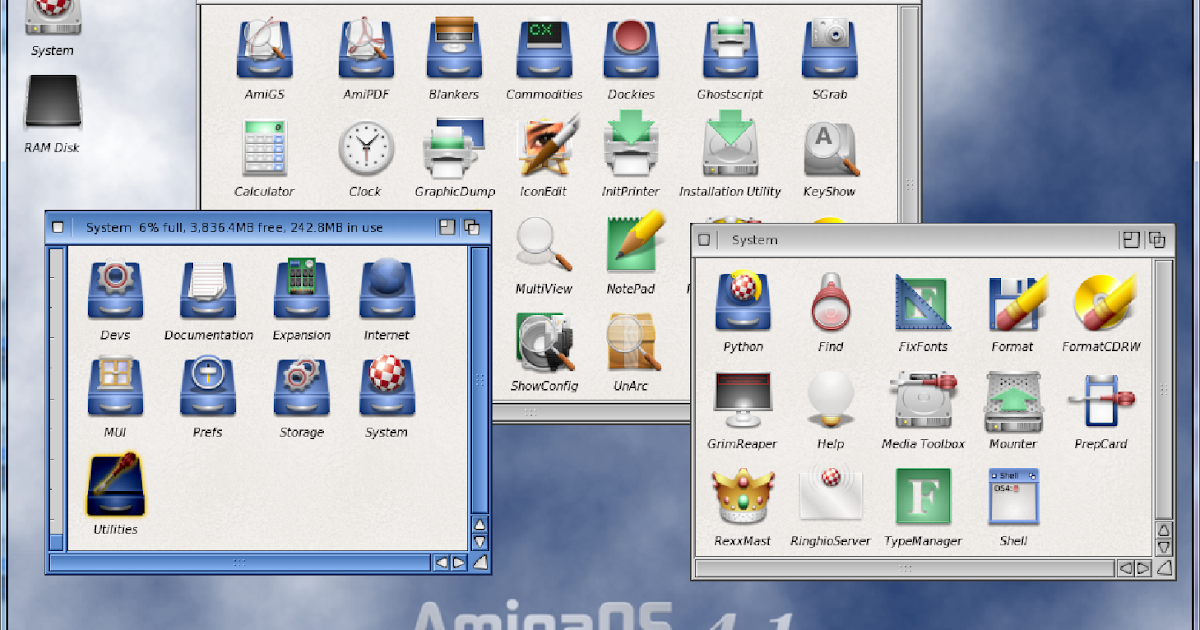Open the Prefs drawer
1200x630 pixels.
tap(208, 388)
